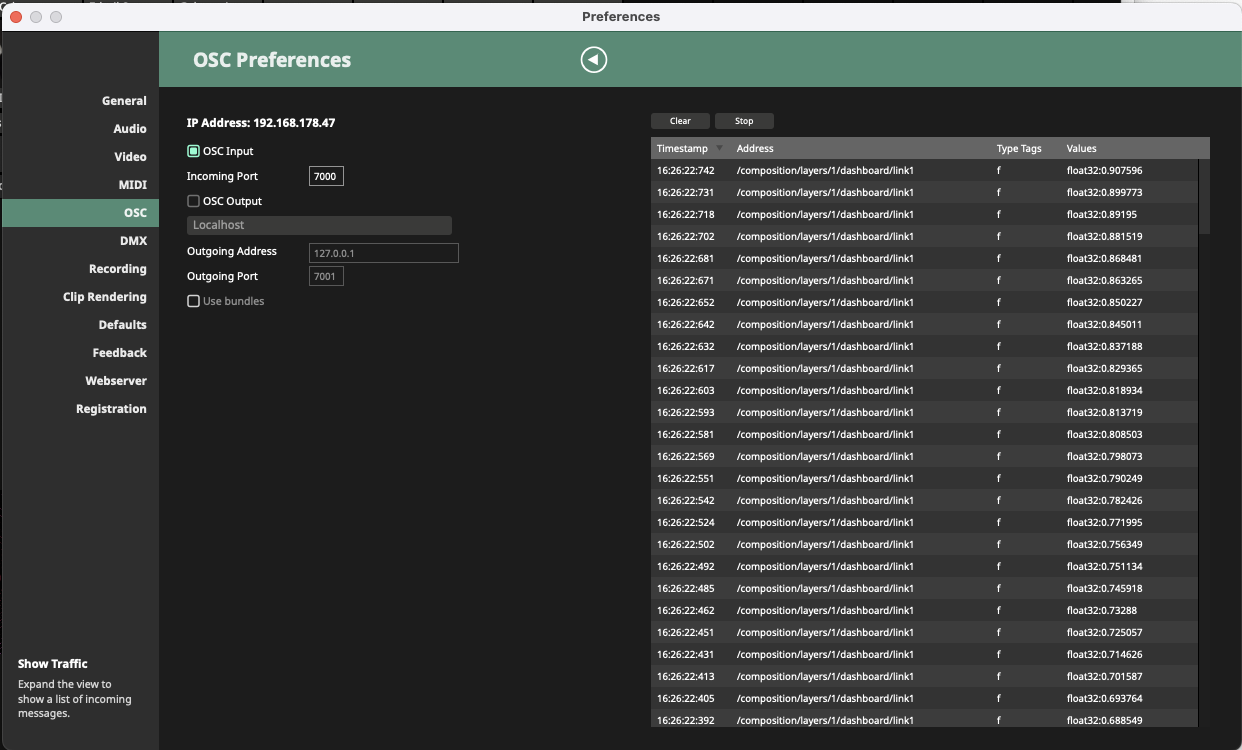Select the message row timestamped 16:26:22:593
The image size is (1242, 750).
pos(924,412)
